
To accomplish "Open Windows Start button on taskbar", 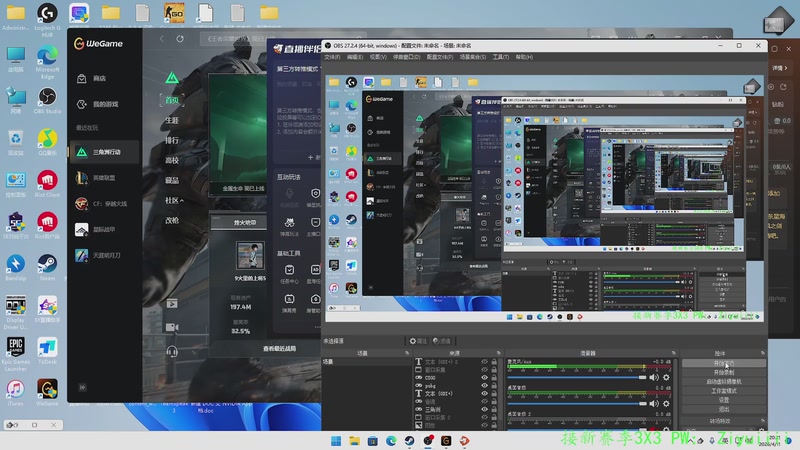I will click(x=336, y=441).
